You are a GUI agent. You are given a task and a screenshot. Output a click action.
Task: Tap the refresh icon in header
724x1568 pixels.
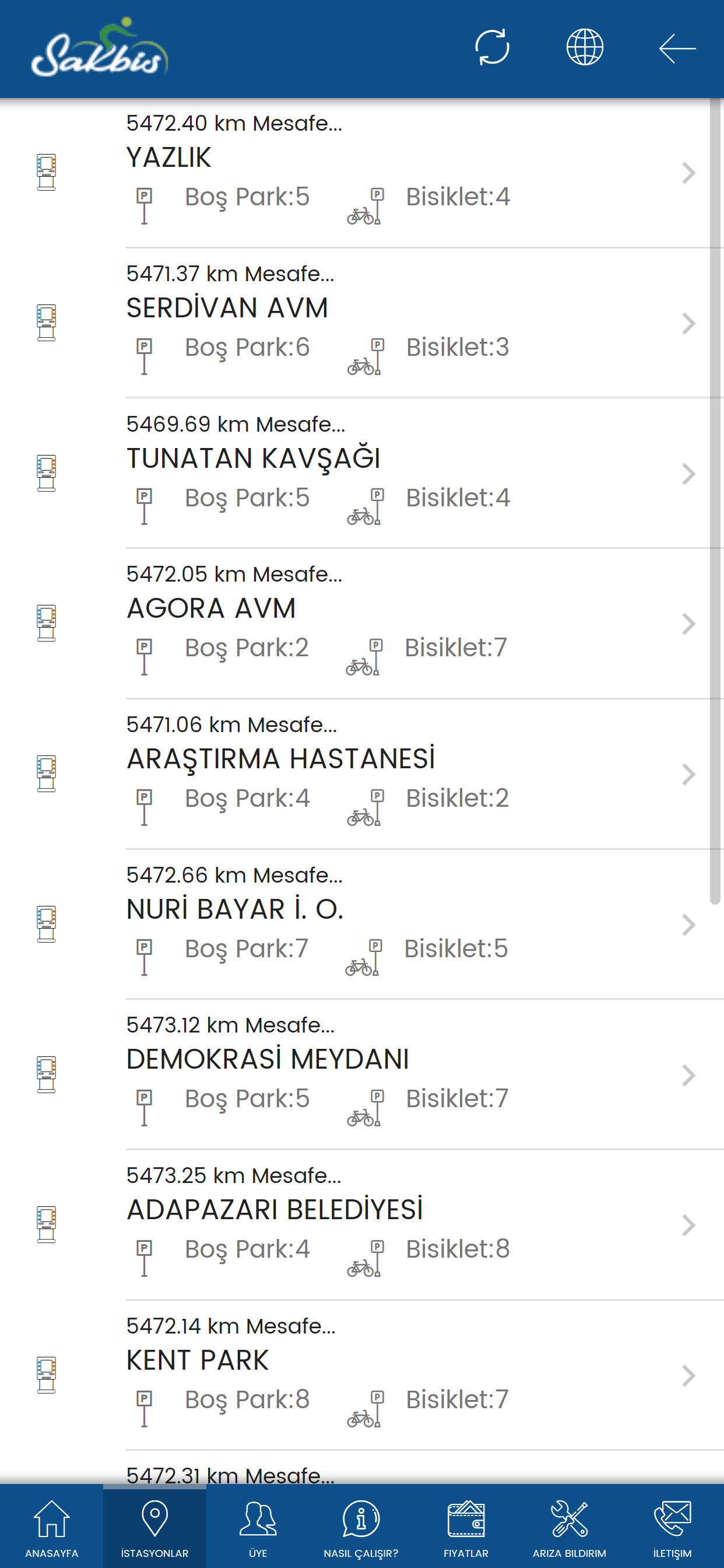point(491,47)
